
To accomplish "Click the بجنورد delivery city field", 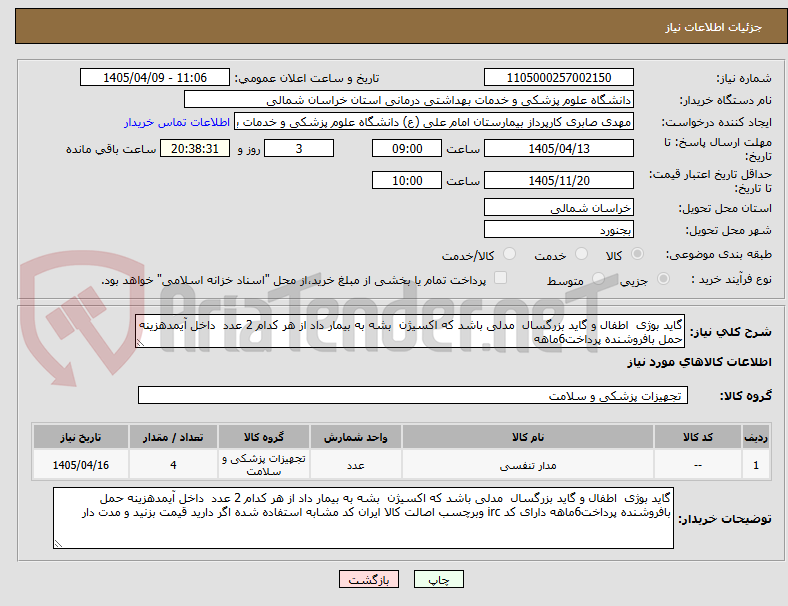I will (x=558, y=230).
